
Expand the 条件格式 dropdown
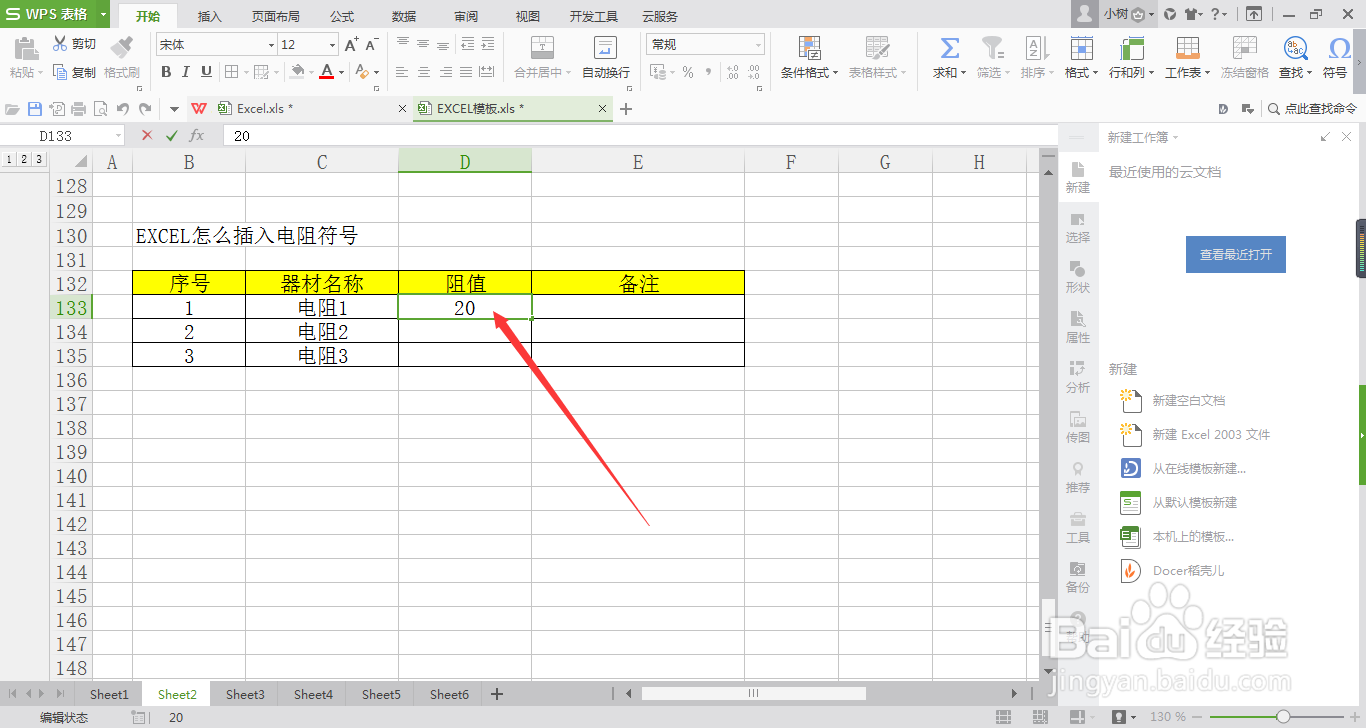pyautogui.click(x=836, y=73)
